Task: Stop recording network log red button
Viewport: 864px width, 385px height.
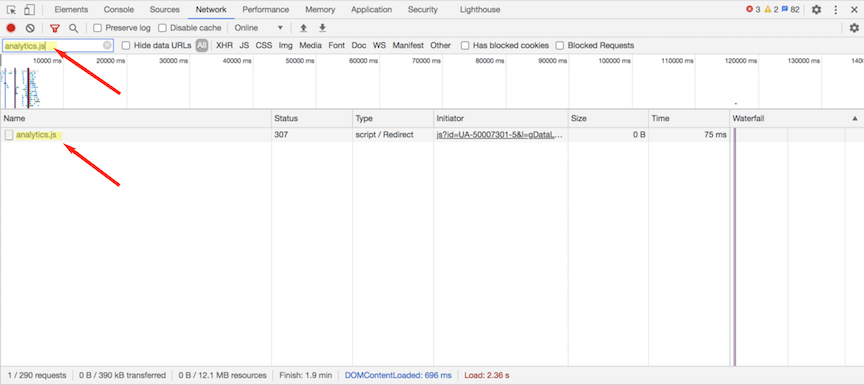Action: (11, 28)
